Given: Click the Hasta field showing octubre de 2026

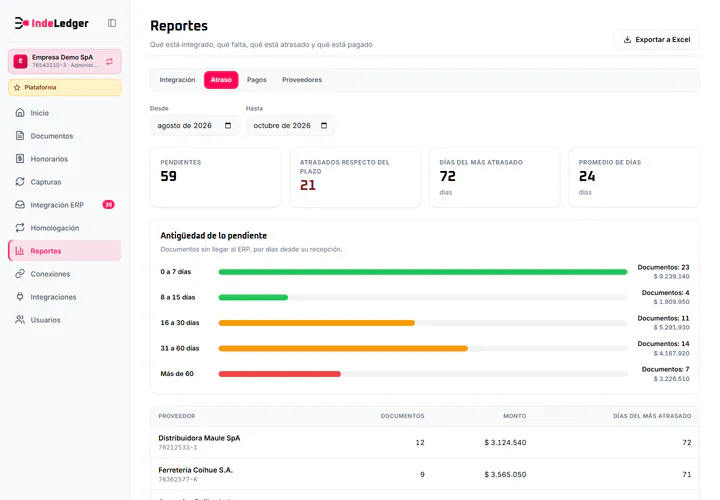Looking at the screenshot, I should (291, 125).
